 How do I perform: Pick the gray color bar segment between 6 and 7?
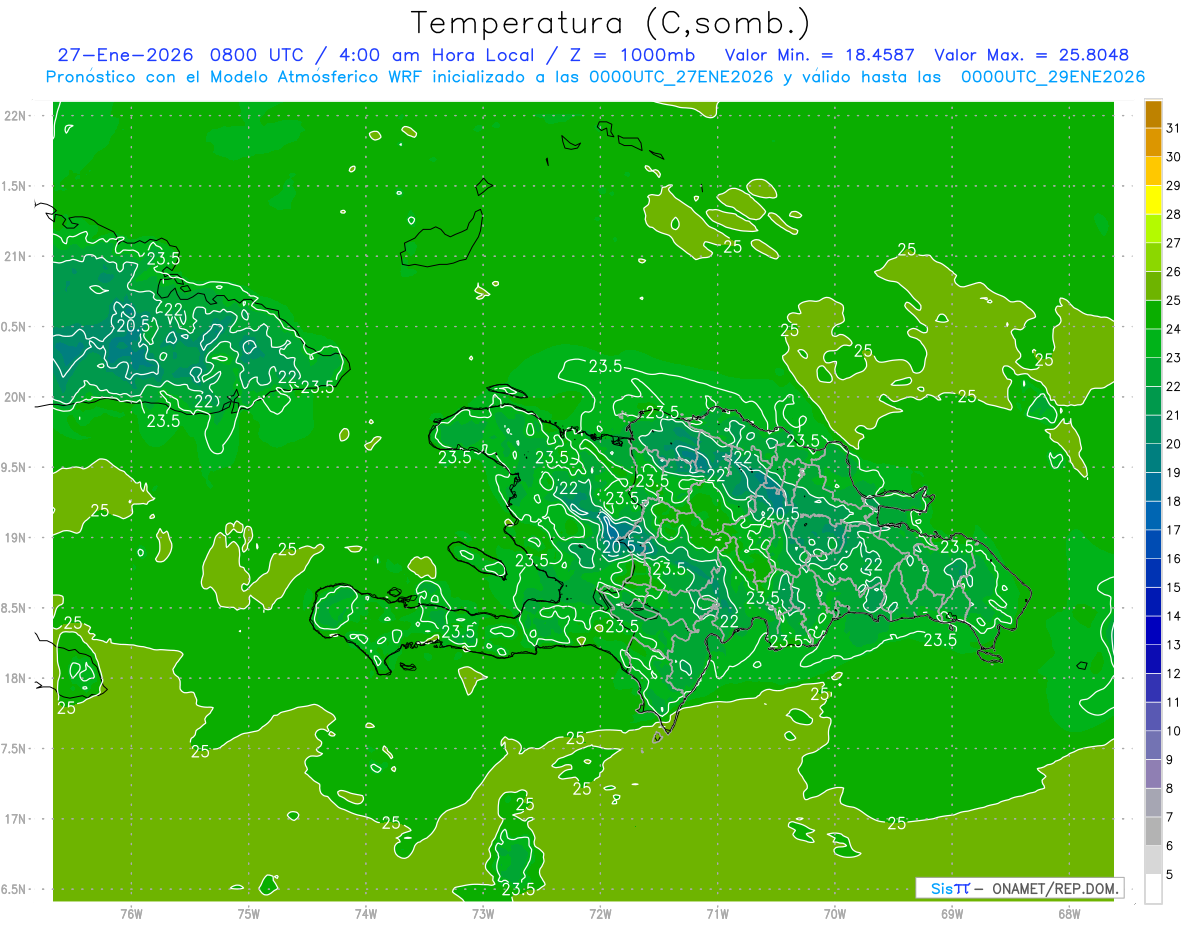(1153, 832)
